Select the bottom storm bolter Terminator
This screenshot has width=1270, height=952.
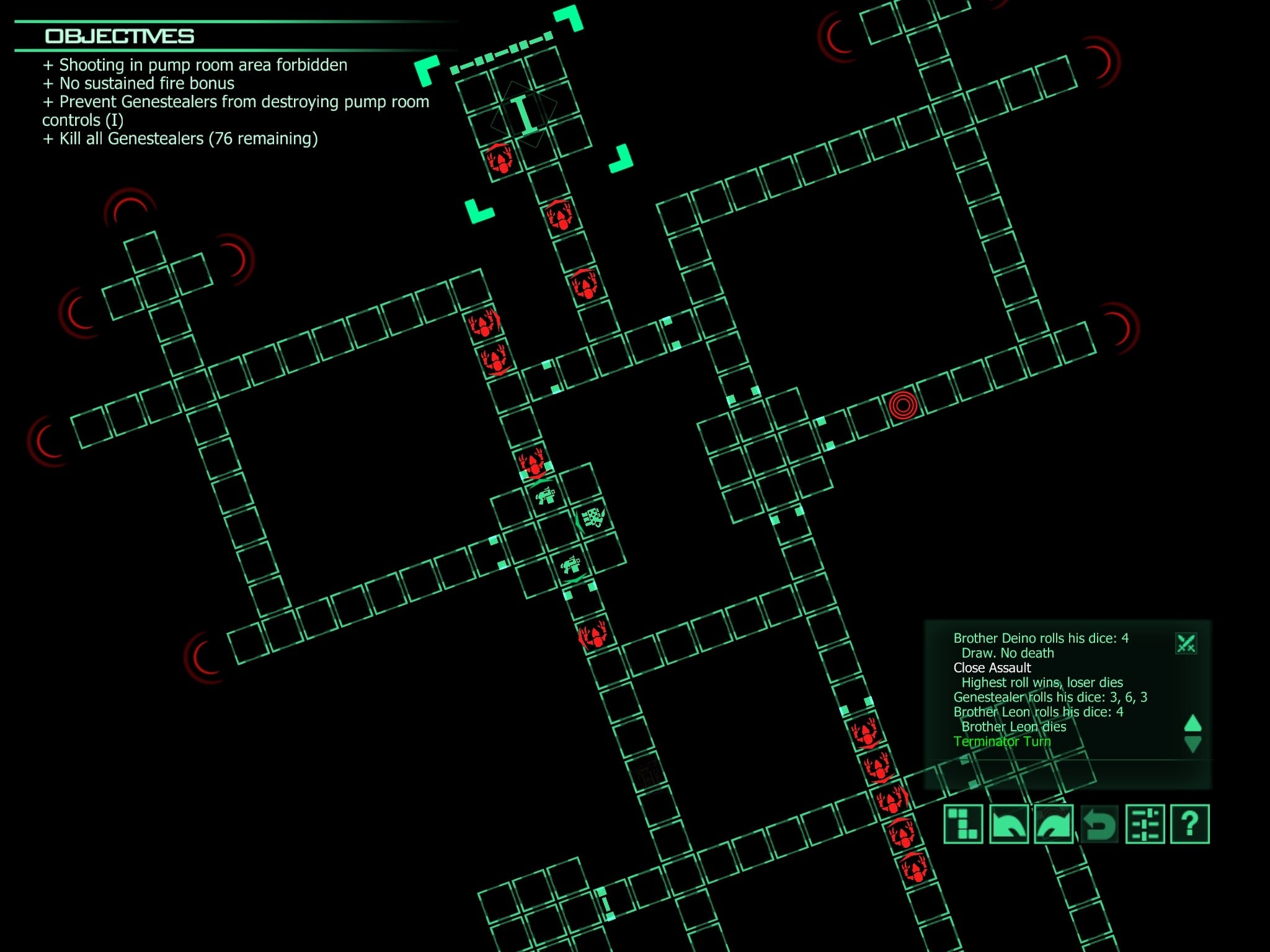[x=570, y=565]
